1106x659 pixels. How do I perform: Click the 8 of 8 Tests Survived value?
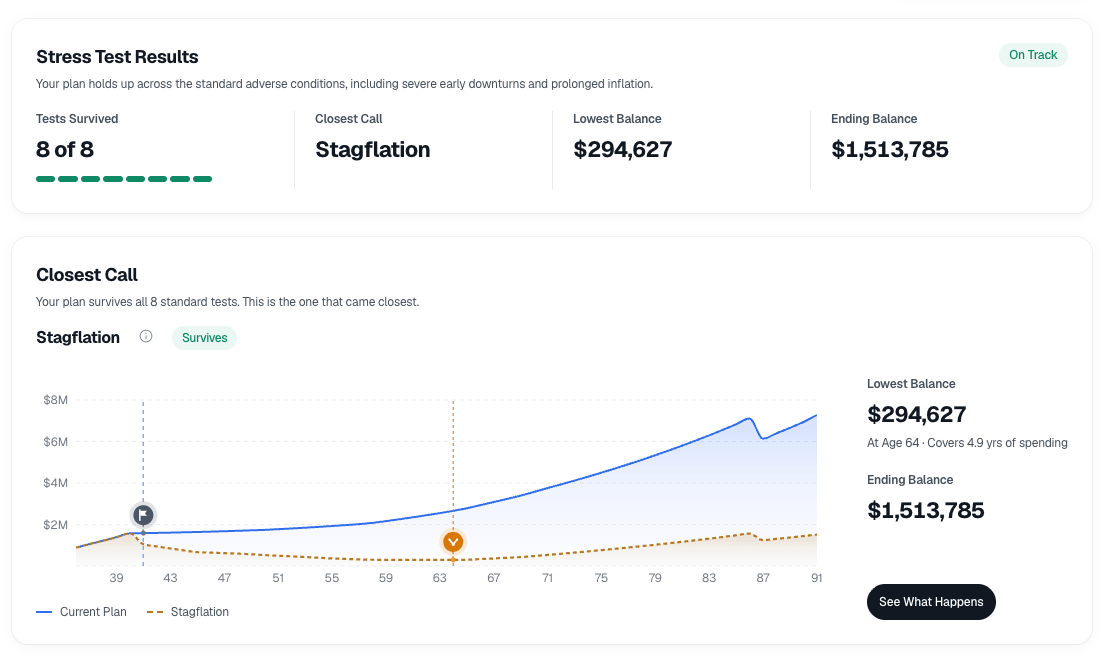65,150
